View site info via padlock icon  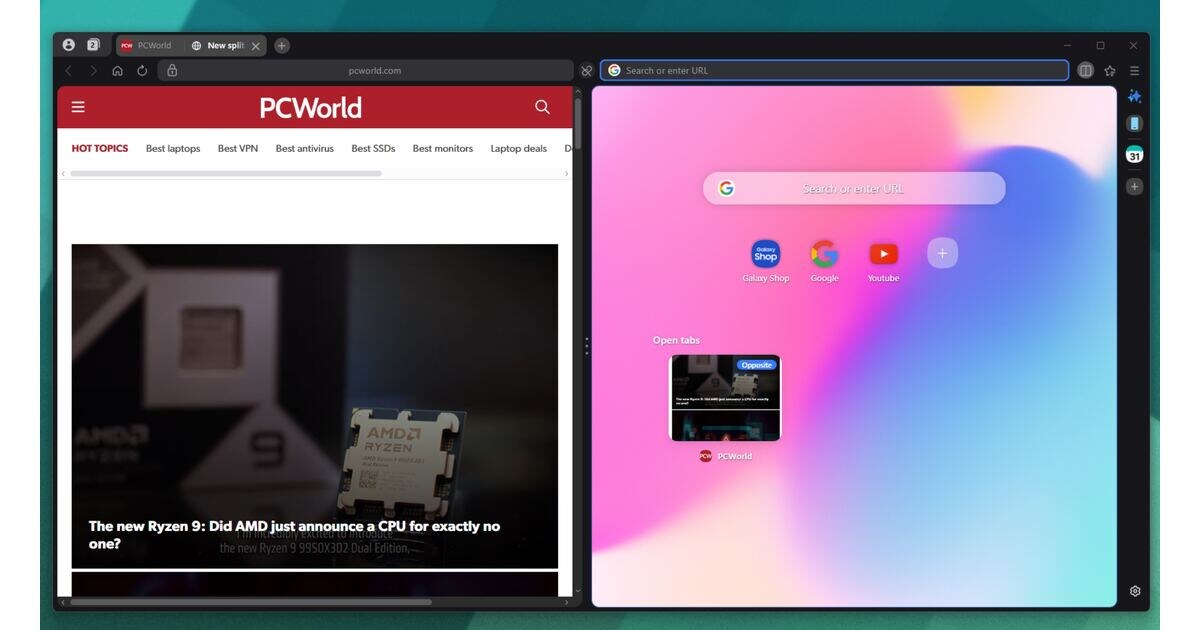tap(172, 71)
